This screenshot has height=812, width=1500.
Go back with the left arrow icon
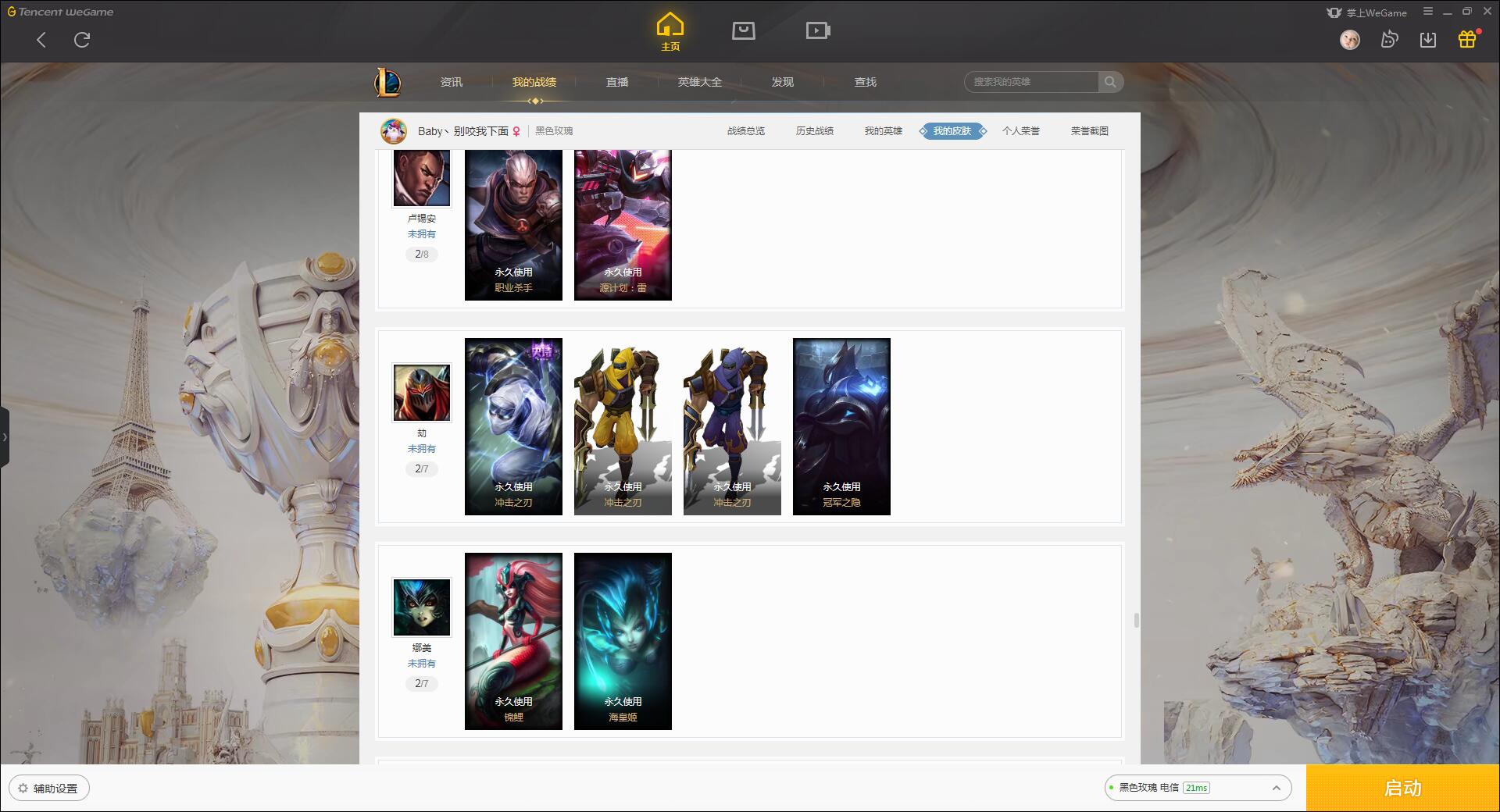41,40
